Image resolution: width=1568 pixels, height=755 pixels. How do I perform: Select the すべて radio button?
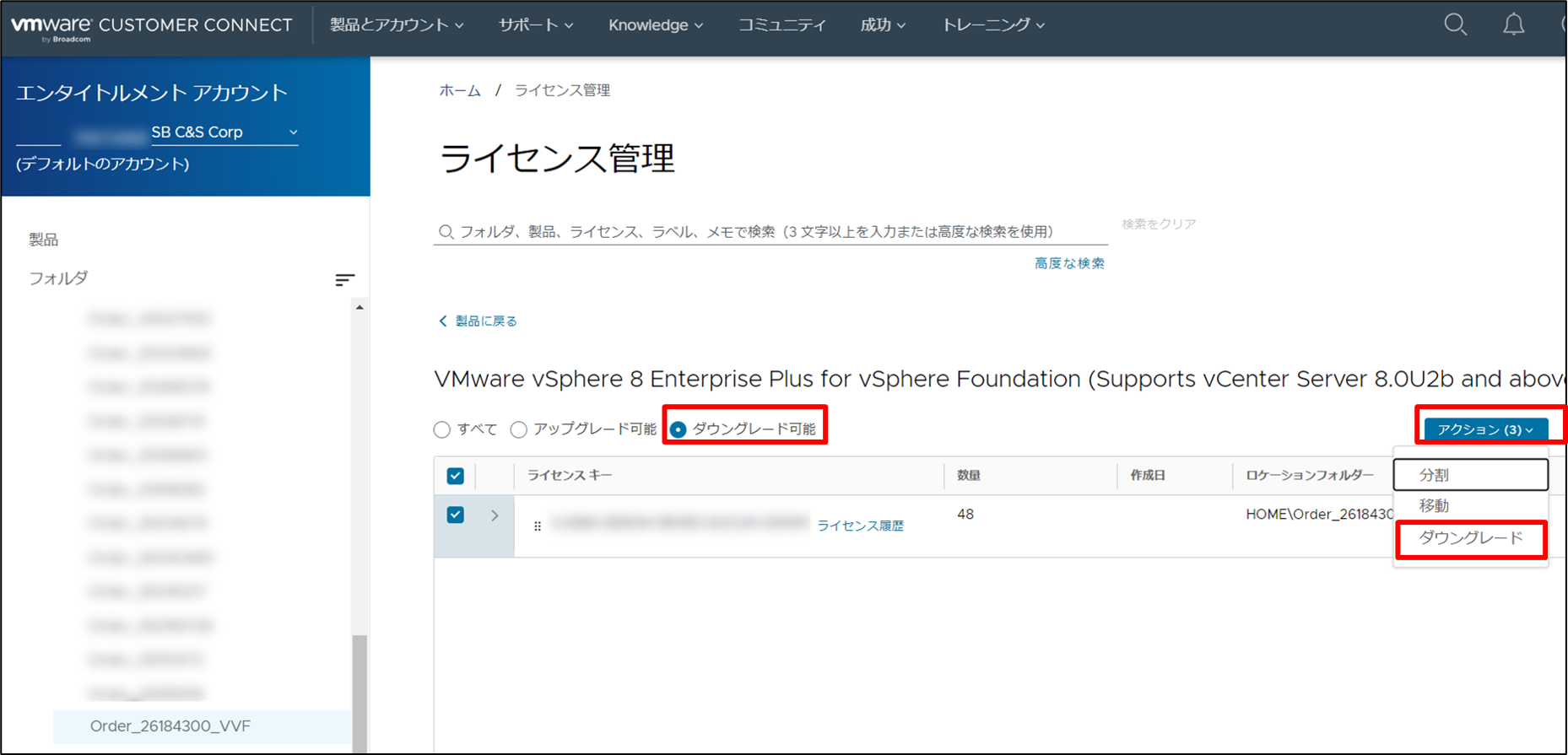tap(441, 429)
